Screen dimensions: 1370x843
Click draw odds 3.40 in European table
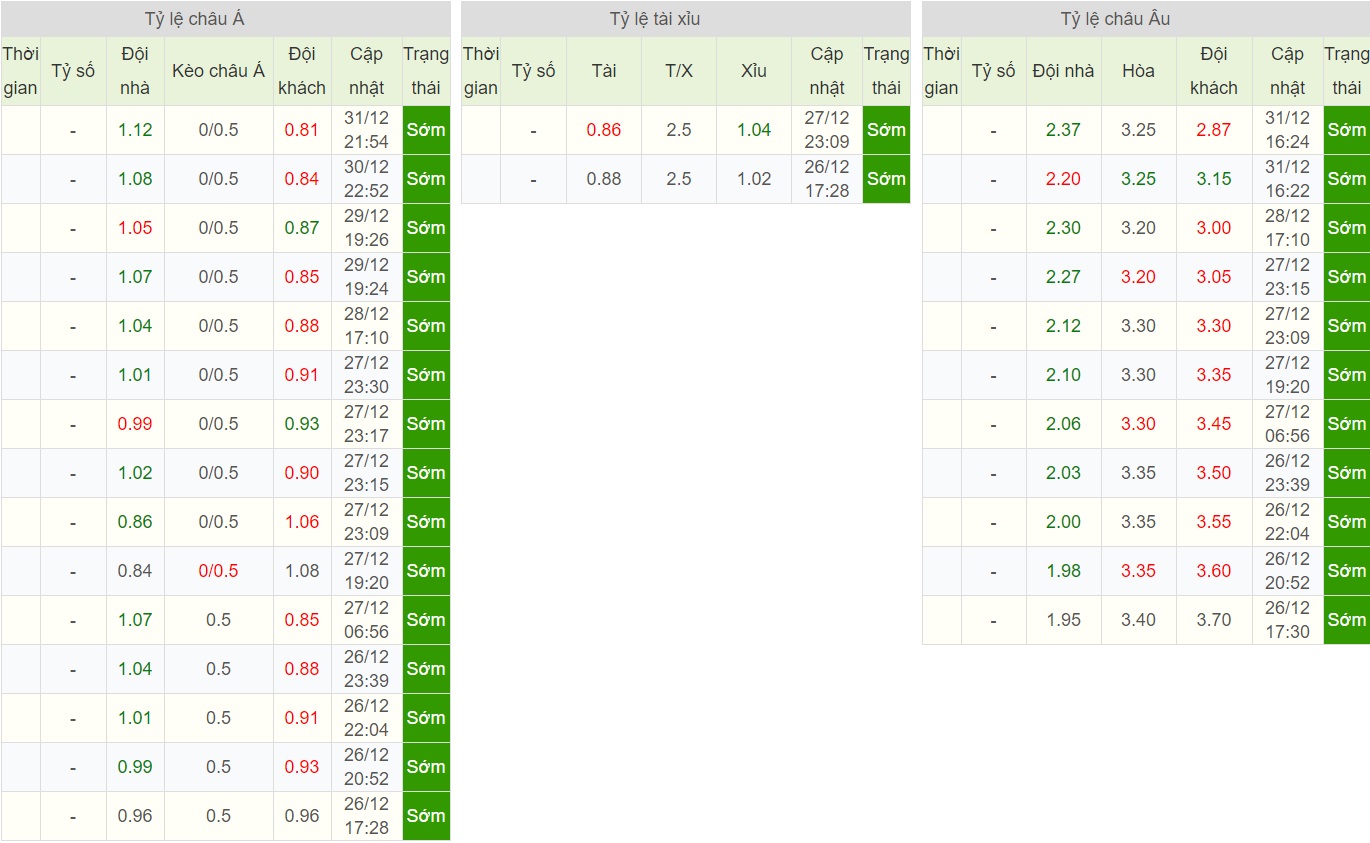1138,620
